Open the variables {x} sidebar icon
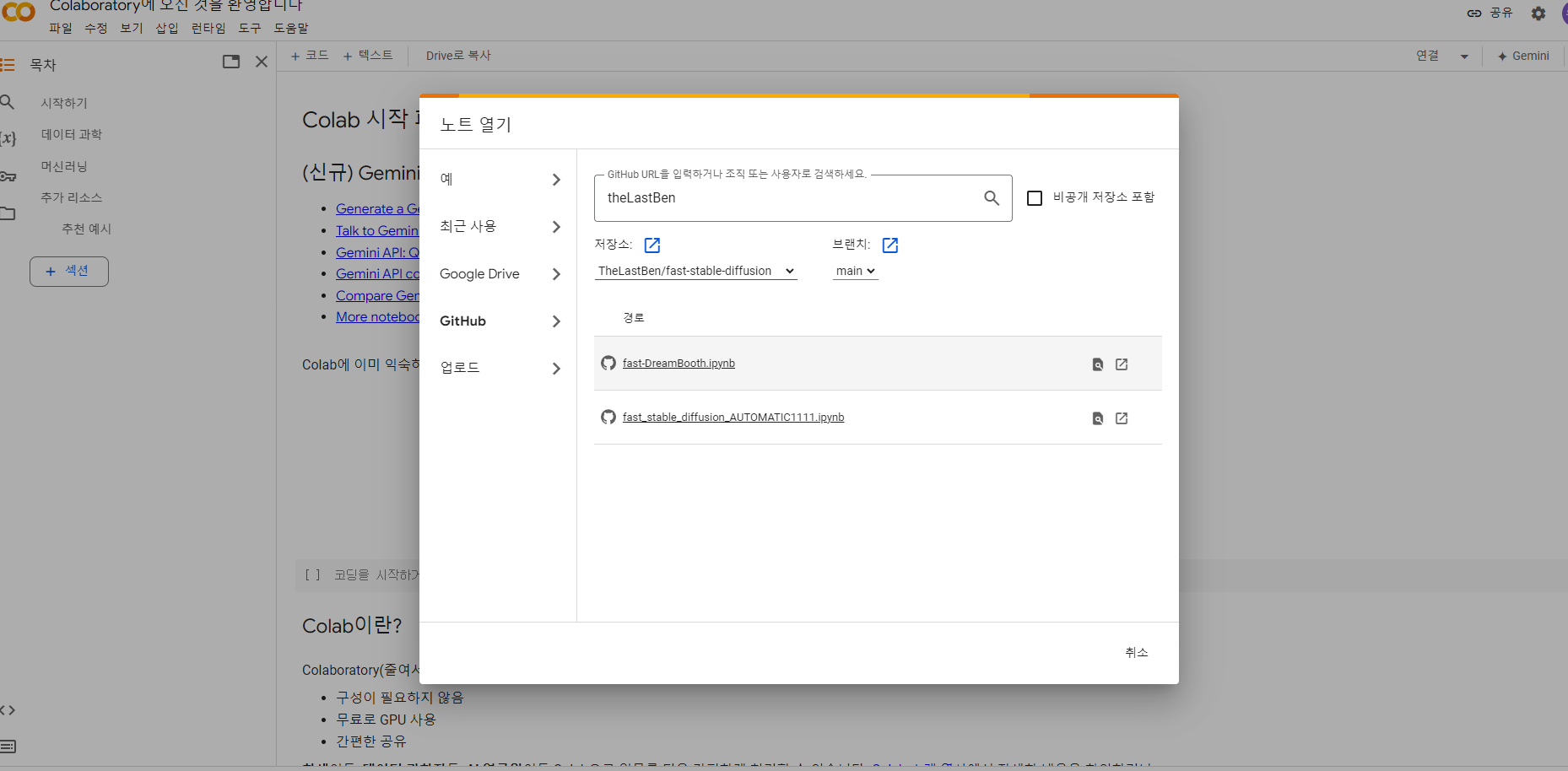1568x771 pixels. pos(8,138)
